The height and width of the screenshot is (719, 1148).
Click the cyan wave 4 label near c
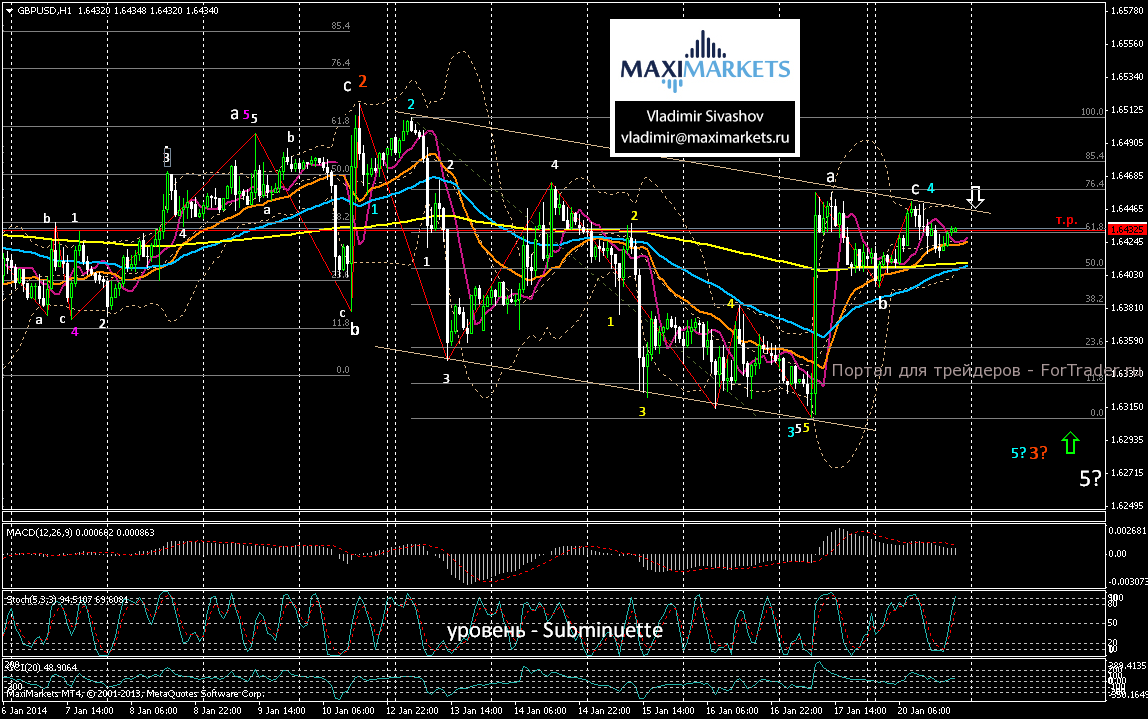(x=930, y=188)
